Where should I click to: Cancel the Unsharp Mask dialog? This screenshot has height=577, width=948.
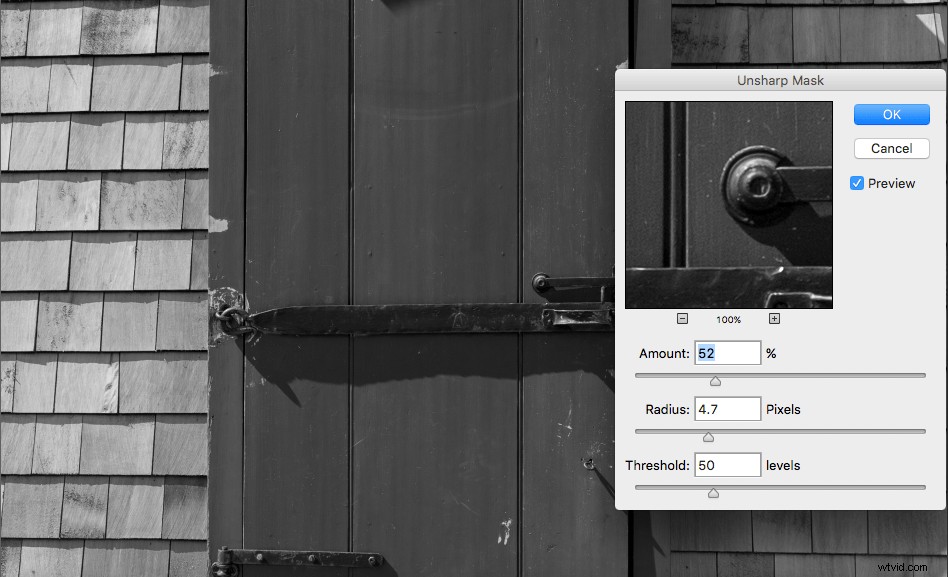click(891, 148)
